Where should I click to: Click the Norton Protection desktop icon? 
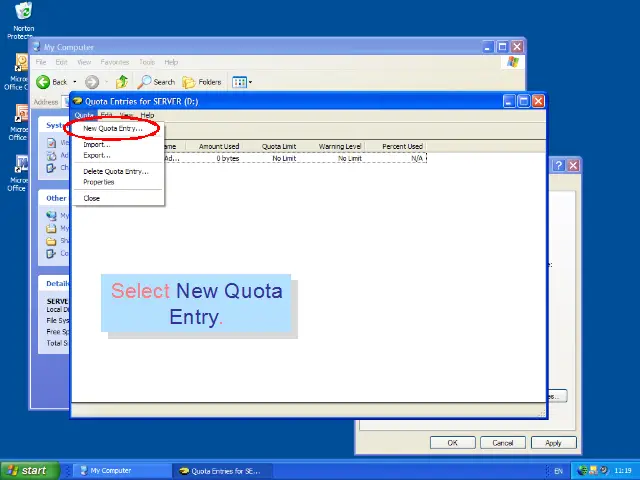(x=22, y=11)
